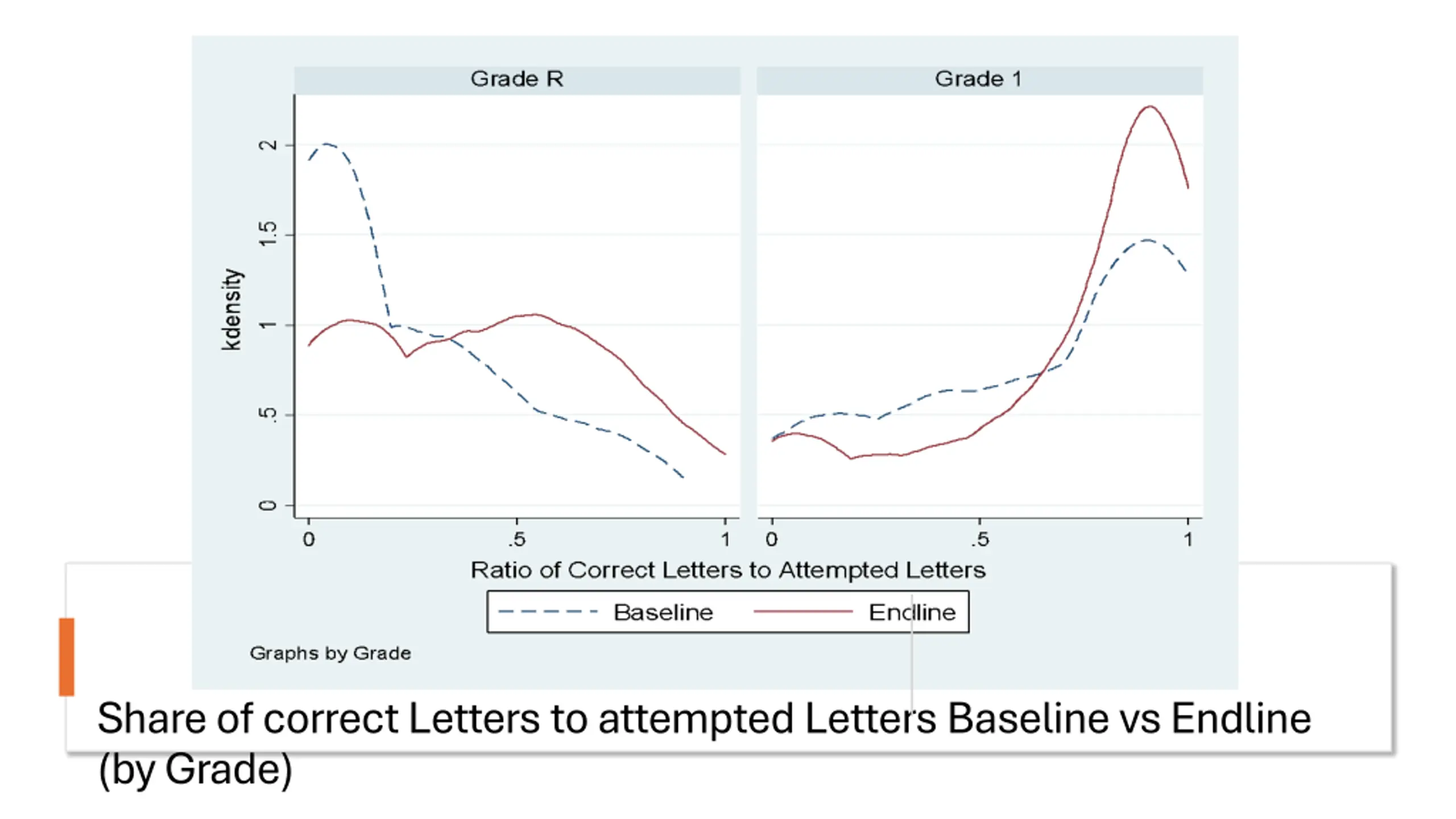Click the solid red Endline legend line

tap(803, 612)
